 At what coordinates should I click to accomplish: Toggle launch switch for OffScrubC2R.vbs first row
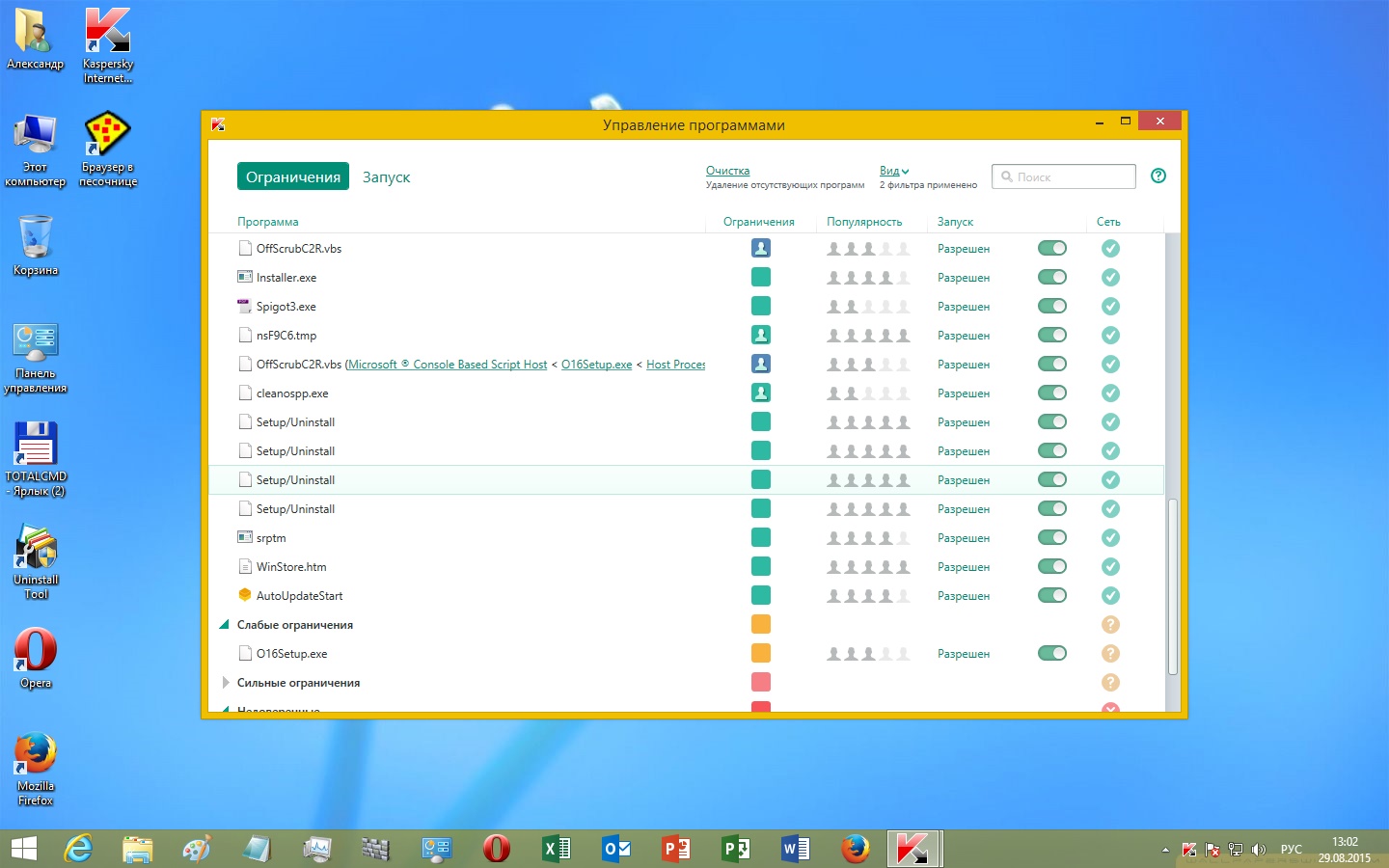point(1051,249)
